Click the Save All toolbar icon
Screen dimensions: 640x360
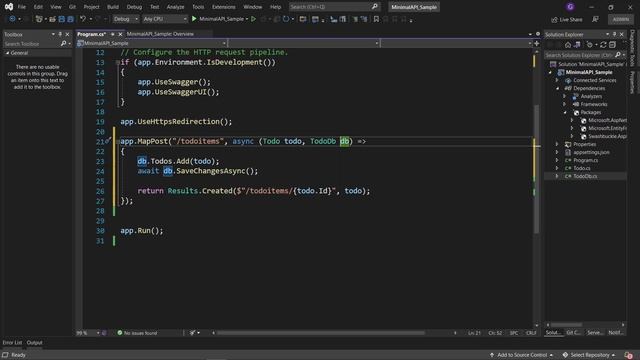[70, 19]
